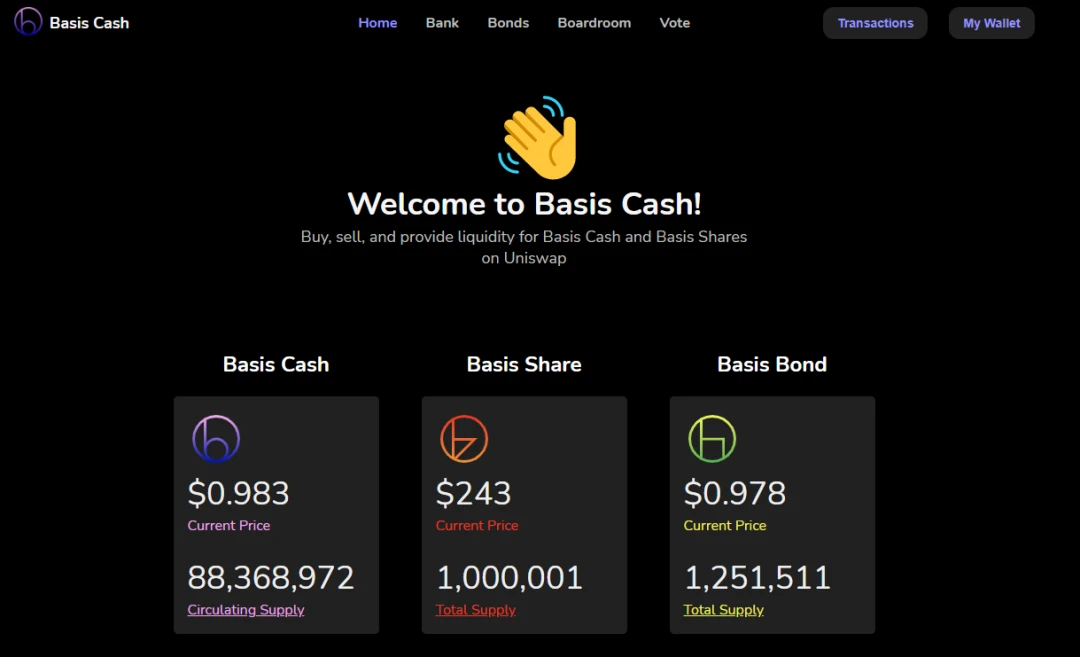Open the Home navigation tab

pyautogui.click(x=377, y=23)
